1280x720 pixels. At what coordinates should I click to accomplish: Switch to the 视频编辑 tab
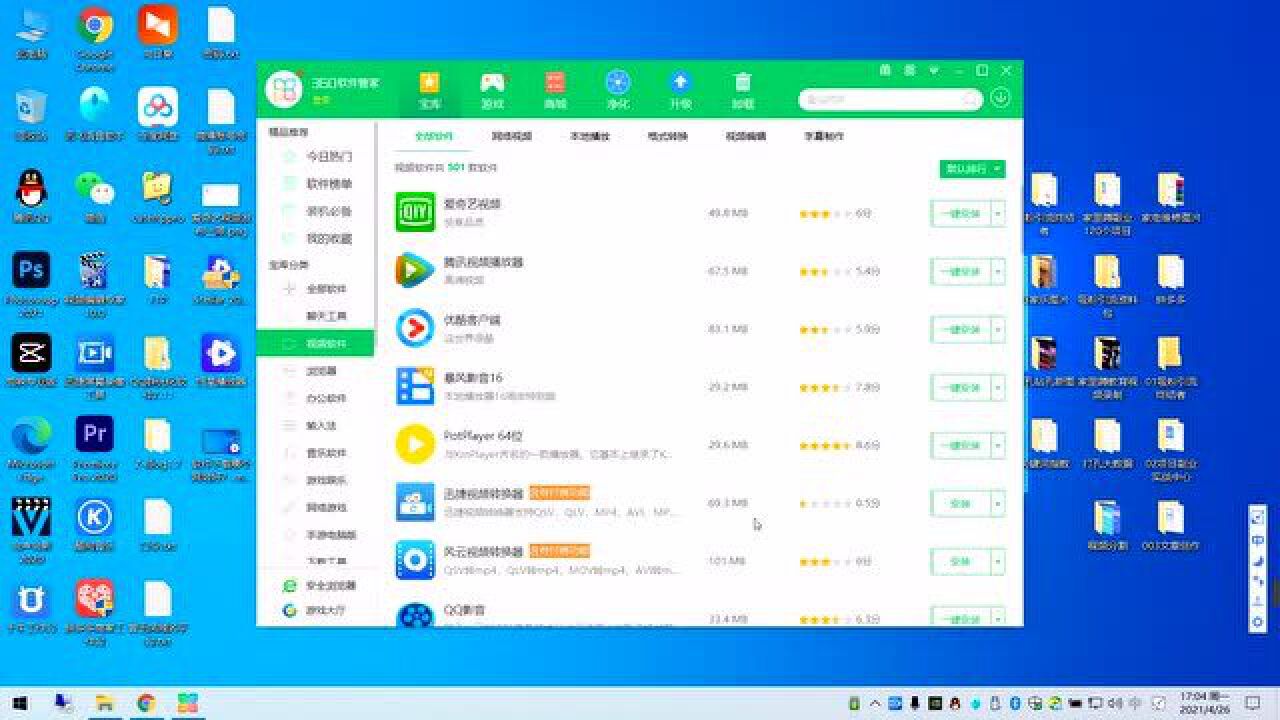coord(745,136)
